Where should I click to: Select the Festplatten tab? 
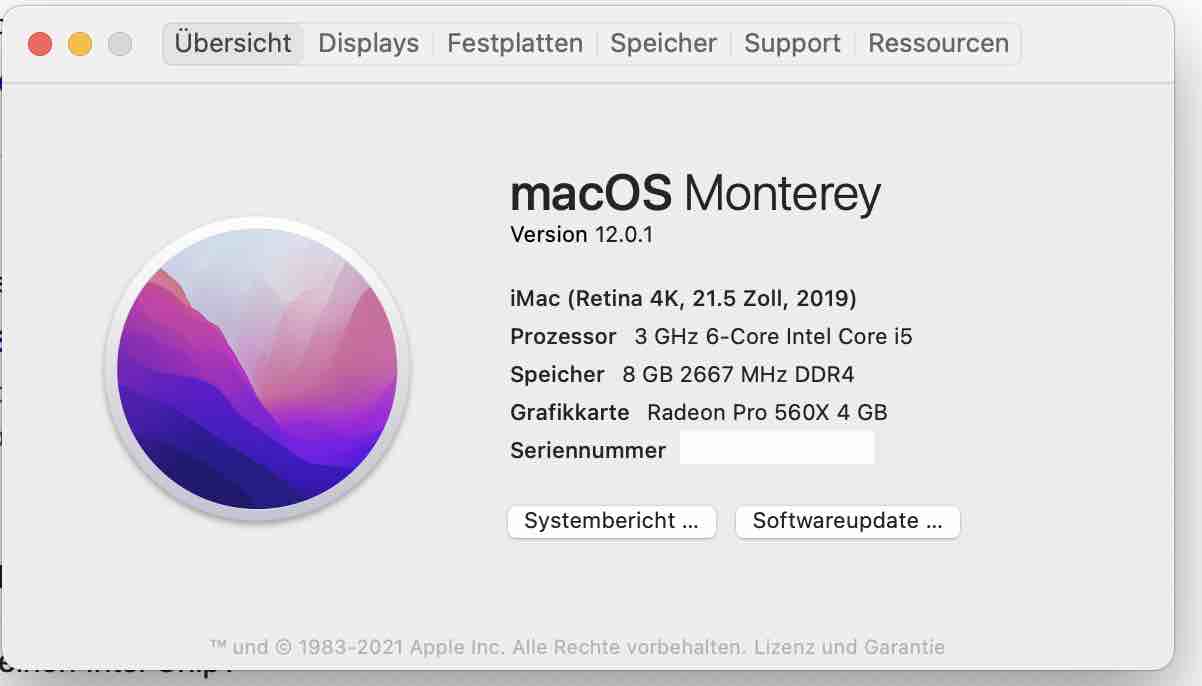pos(514,44)
